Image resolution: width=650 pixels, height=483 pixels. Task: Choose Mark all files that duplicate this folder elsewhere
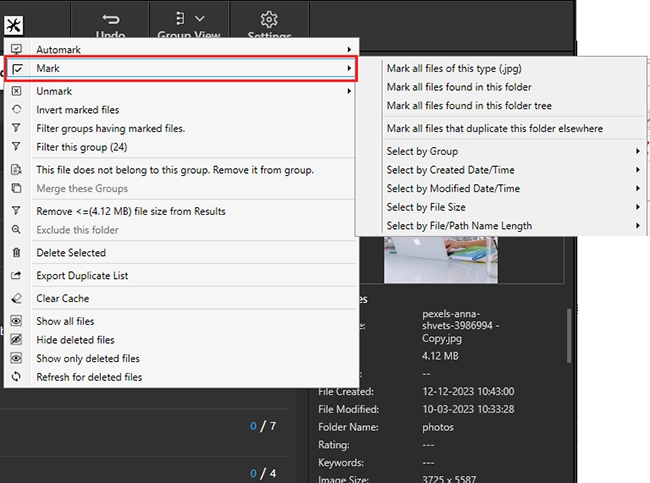click(501, 128)
